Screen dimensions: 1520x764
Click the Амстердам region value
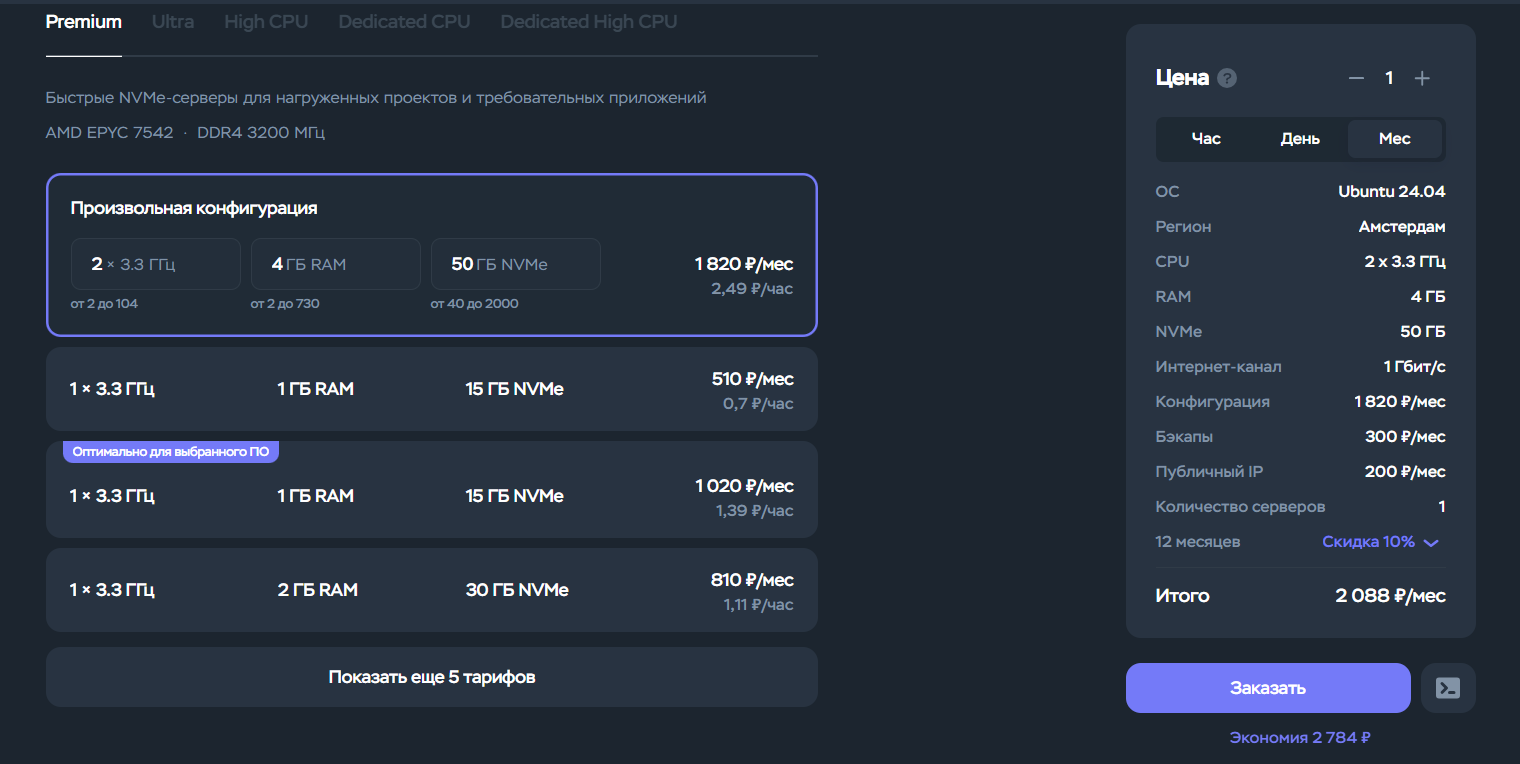(1402, 227)
